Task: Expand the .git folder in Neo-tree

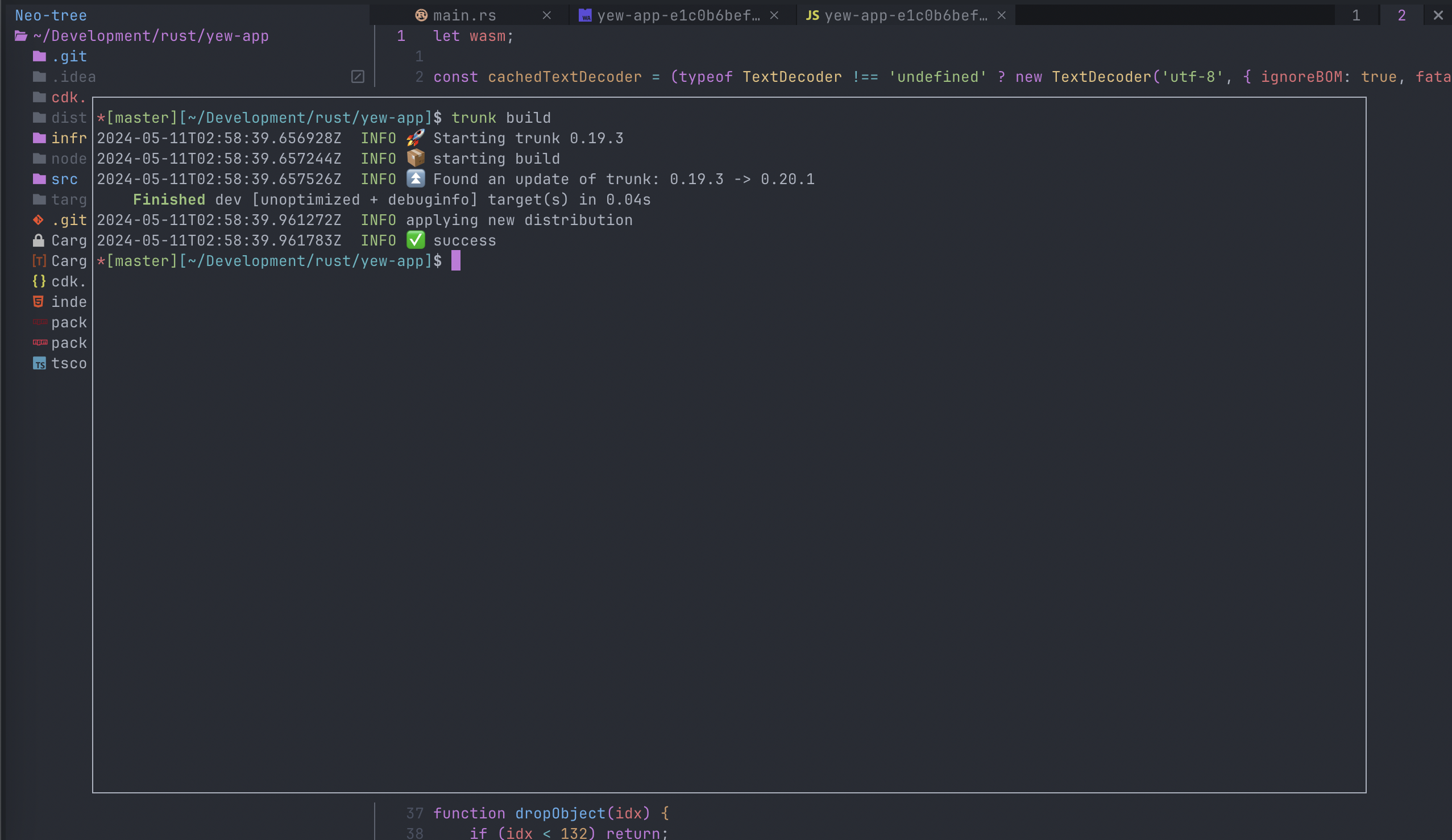Action: click(69, 56)
